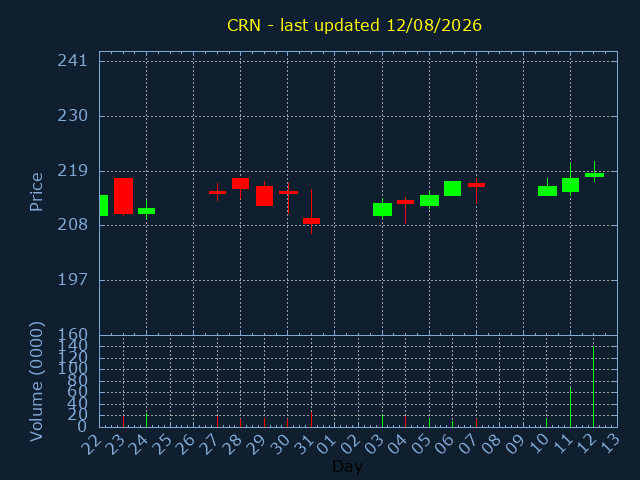Click the 197 price axis label
Viewport: 640px width, 480px height.
[x=73, y=280]
